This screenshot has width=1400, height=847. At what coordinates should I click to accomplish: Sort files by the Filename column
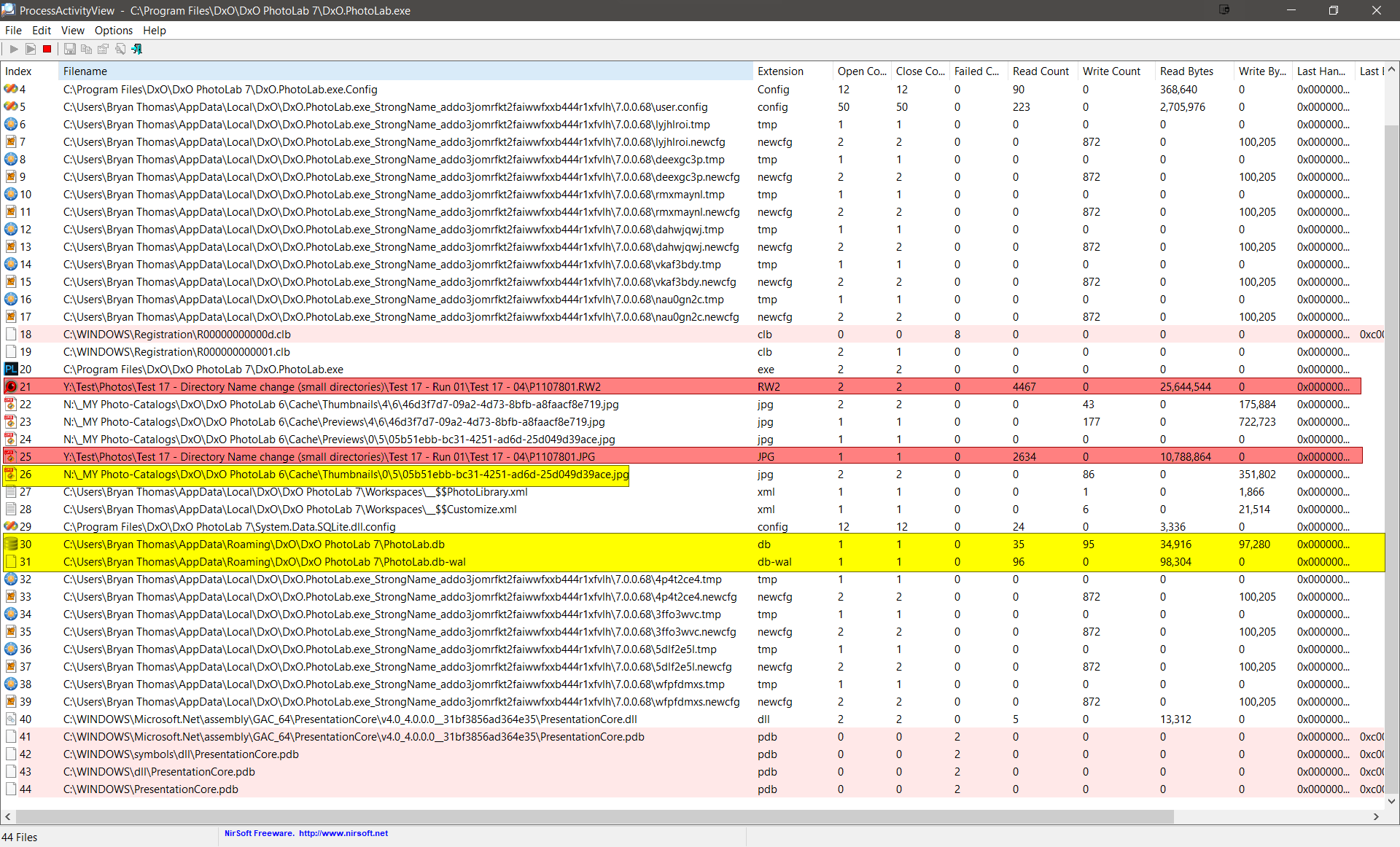pyautogui.click(x=85, y=71)
